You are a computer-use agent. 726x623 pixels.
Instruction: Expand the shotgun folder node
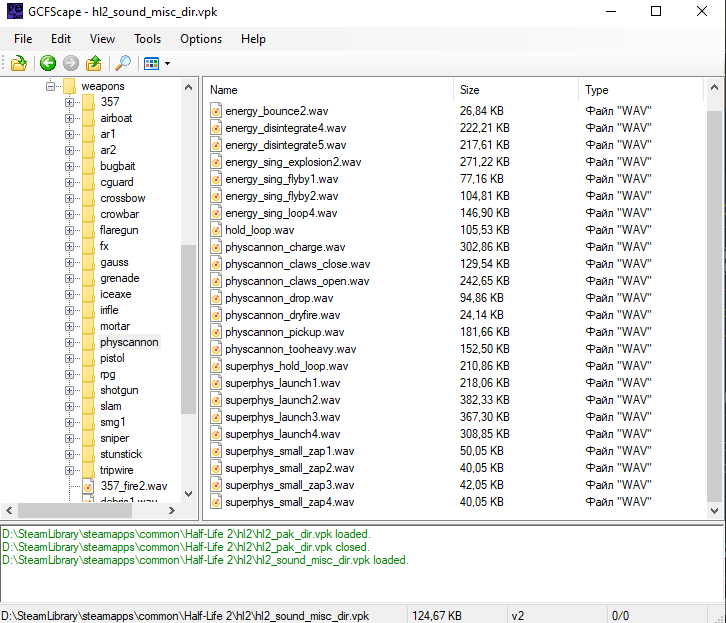[70, 390]
